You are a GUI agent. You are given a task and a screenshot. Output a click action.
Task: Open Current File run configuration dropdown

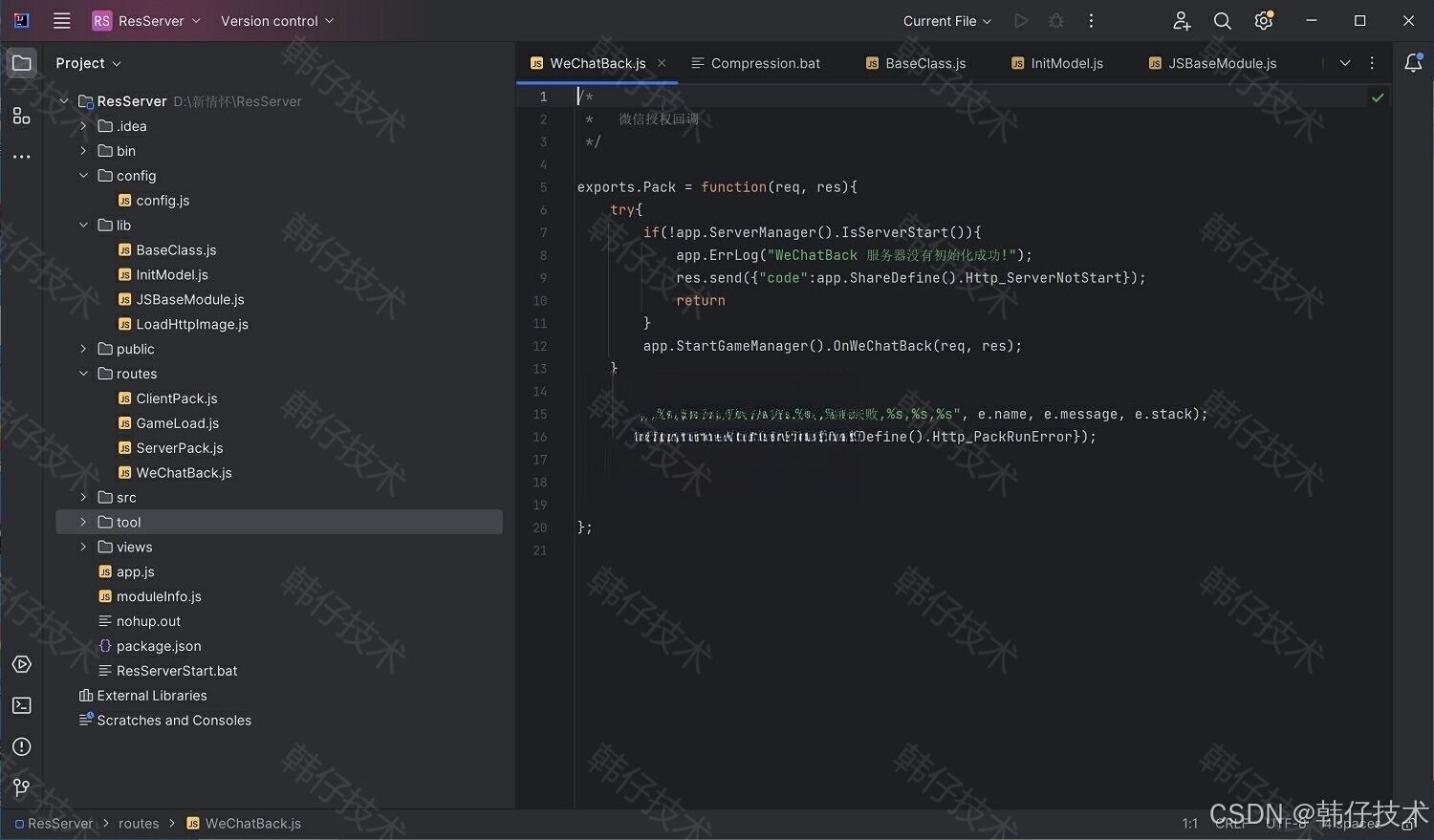pos(947,20)
